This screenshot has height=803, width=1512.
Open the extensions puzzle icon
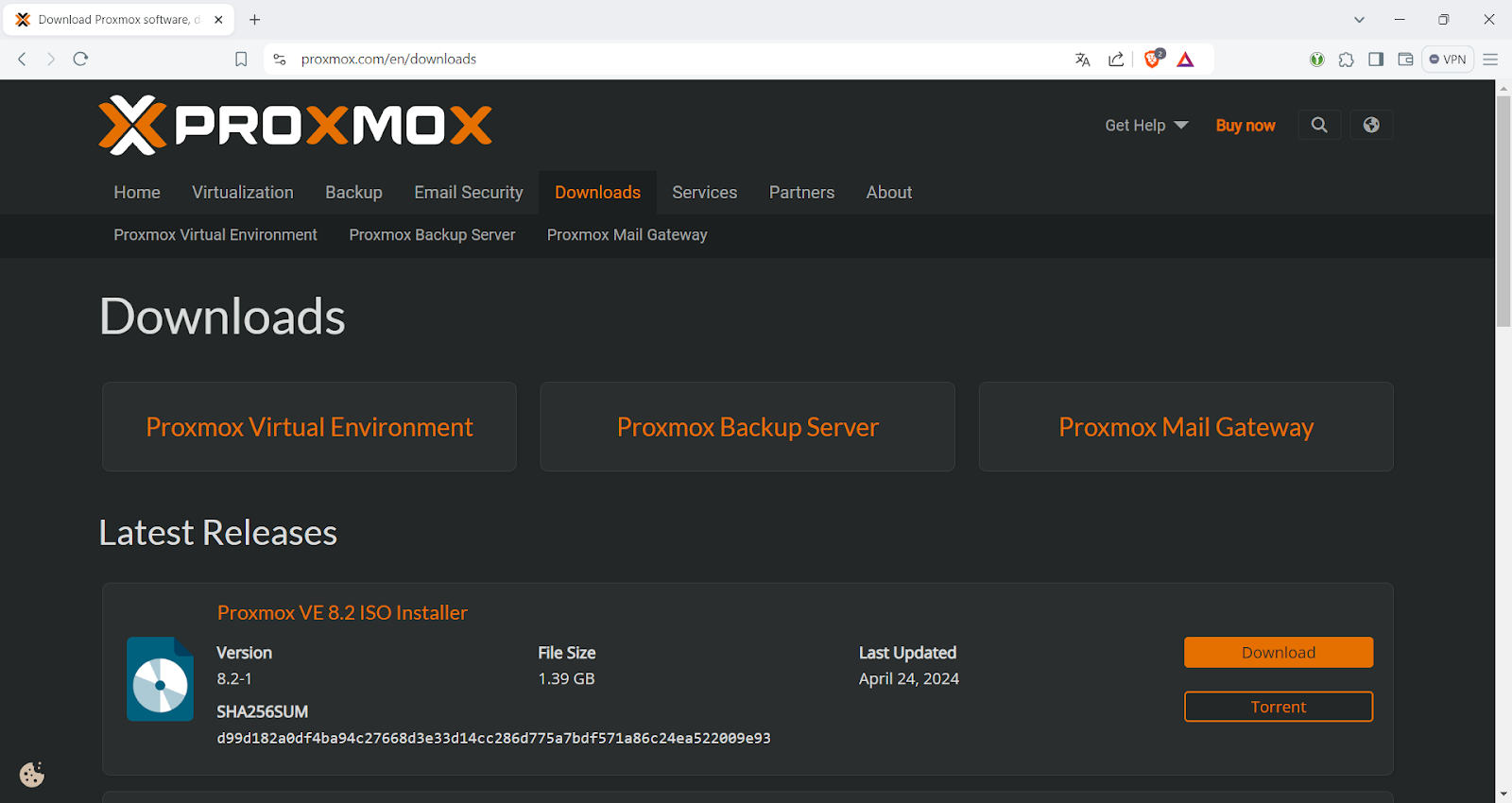[1347, 60]
